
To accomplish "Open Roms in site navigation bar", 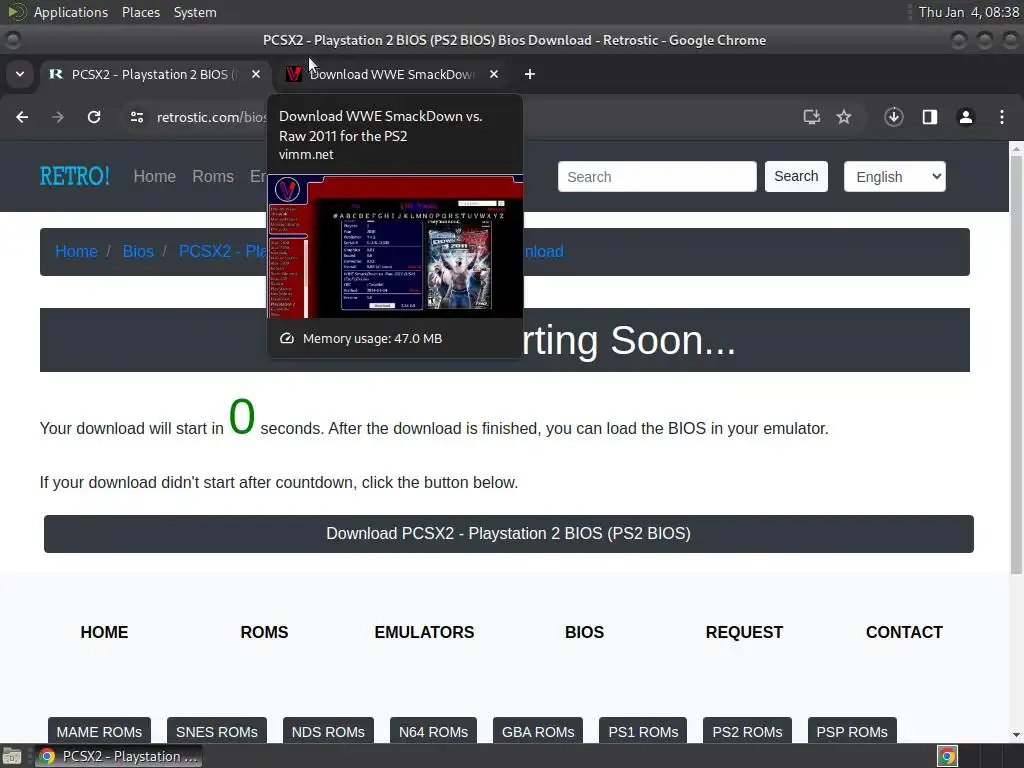I will point(213,176).
